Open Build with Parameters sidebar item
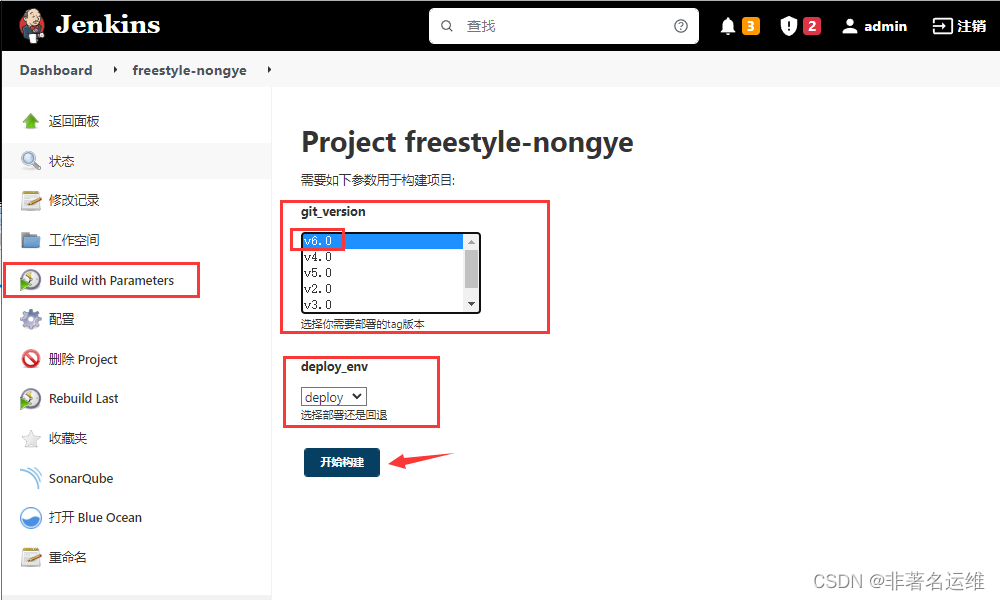 111,281
